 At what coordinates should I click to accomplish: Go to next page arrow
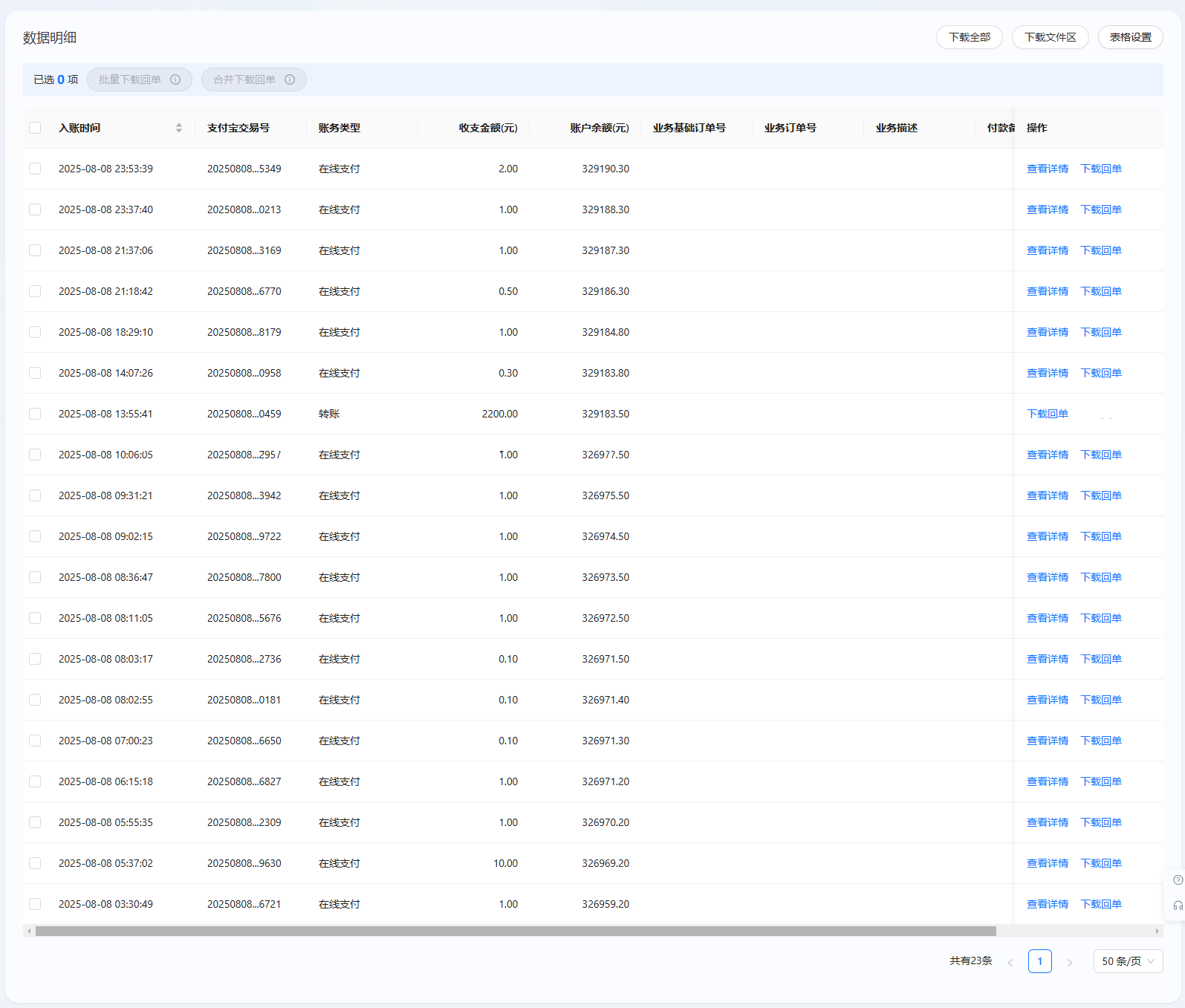click(1070, 962)
